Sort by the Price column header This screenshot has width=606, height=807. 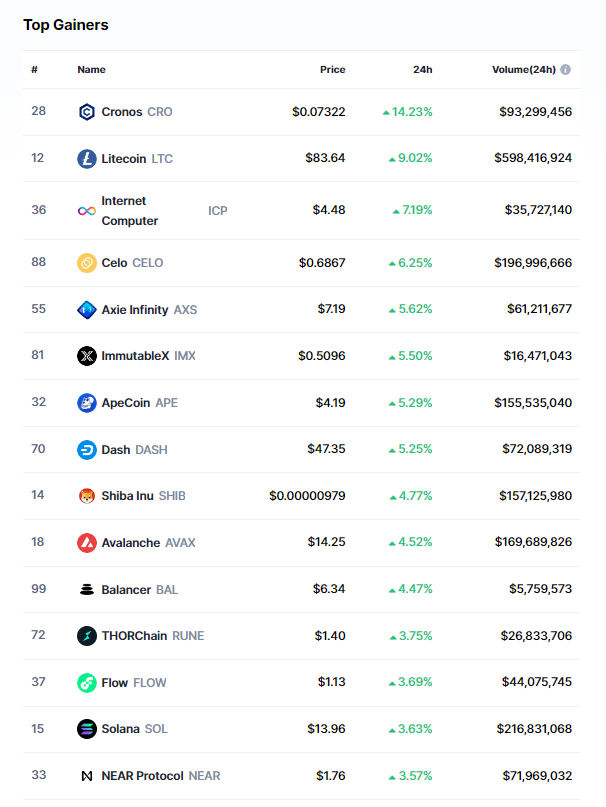[332, 70]
